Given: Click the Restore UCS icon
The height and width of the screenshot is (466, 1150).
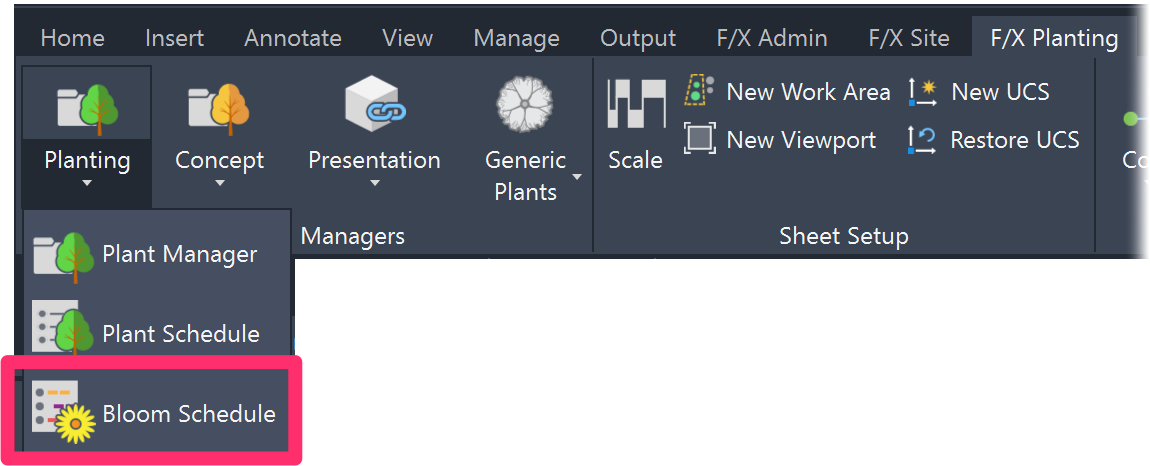Looking at the screenshot, I should click(922, 139).
